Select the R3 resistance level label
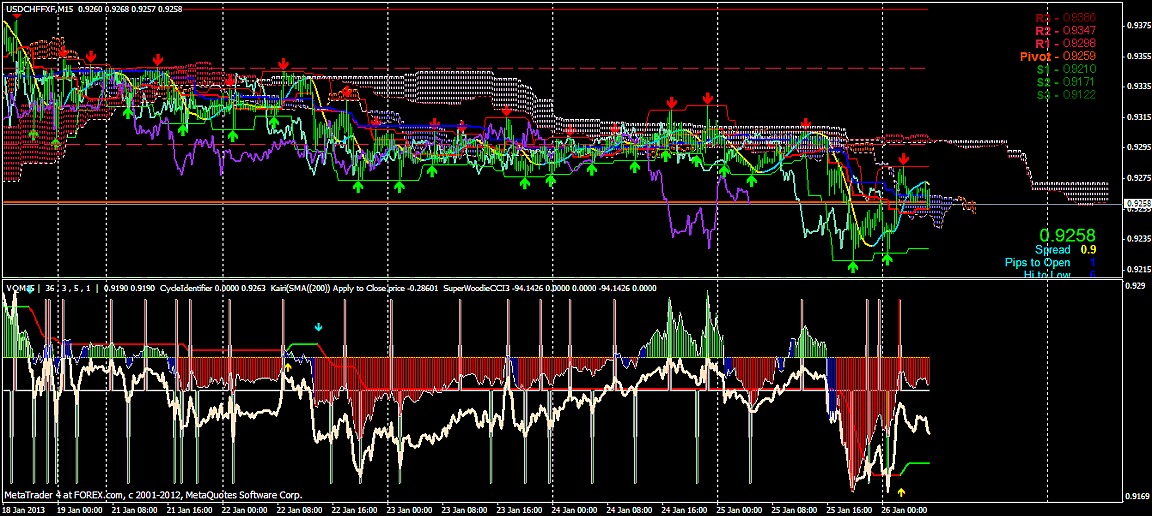The image size is (1152, 516). (x=1065, y=18)
